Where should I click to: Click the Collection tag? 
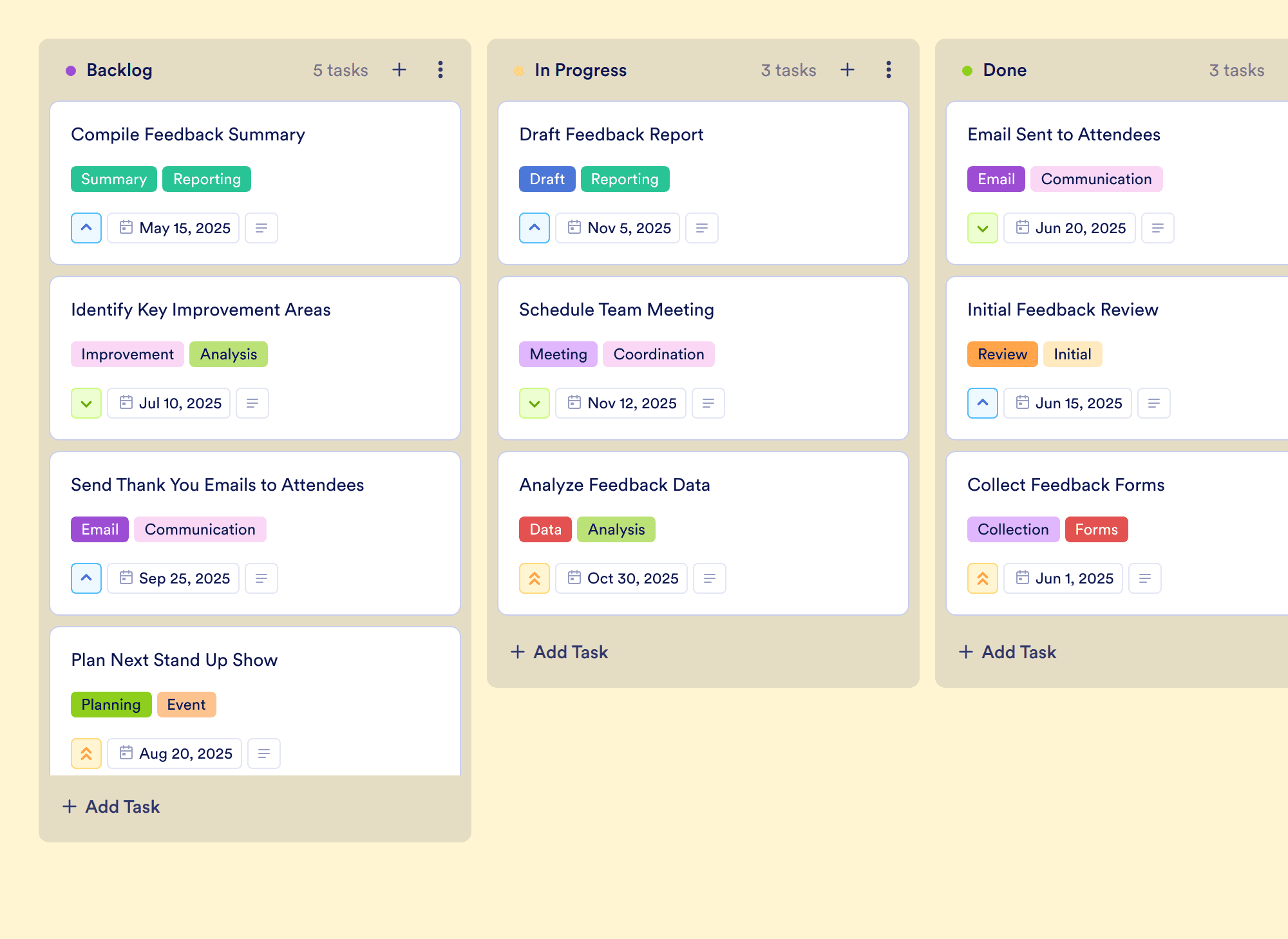pyautogui.click(x=1014, y=529)
